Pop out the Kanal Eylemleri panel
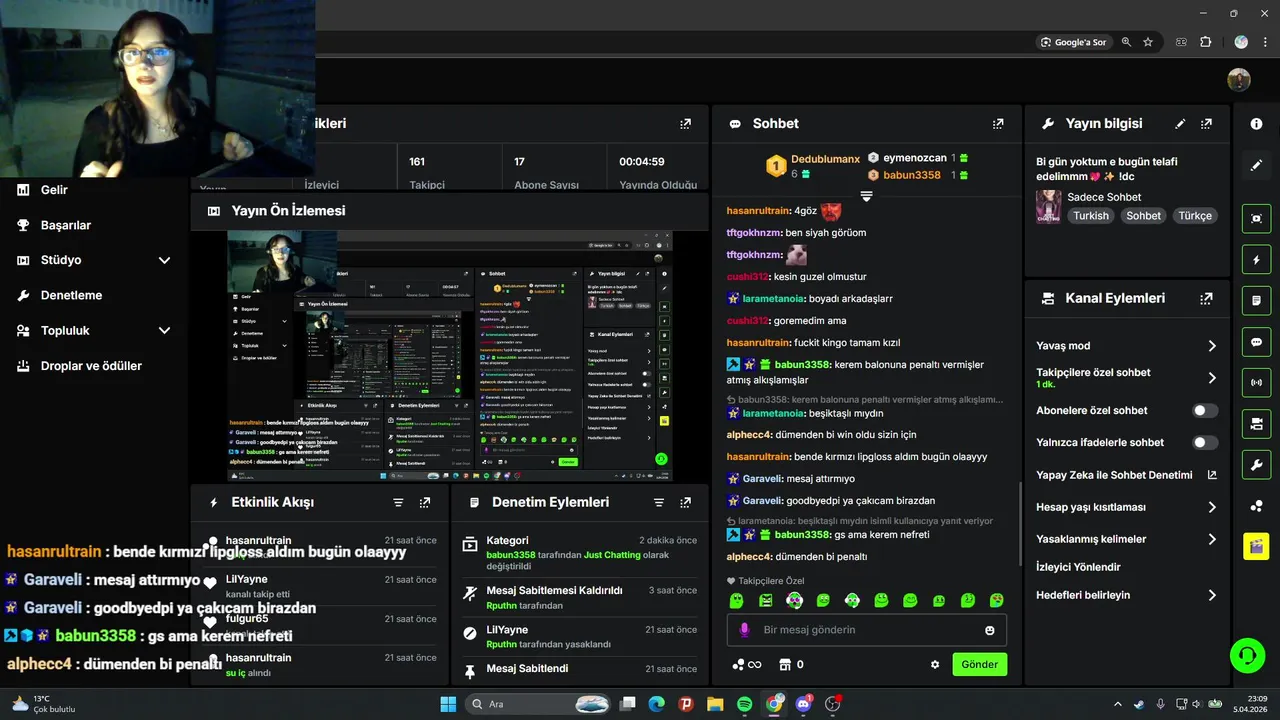The height and width of the screenshot is (720, 1280). [1206, 298]
